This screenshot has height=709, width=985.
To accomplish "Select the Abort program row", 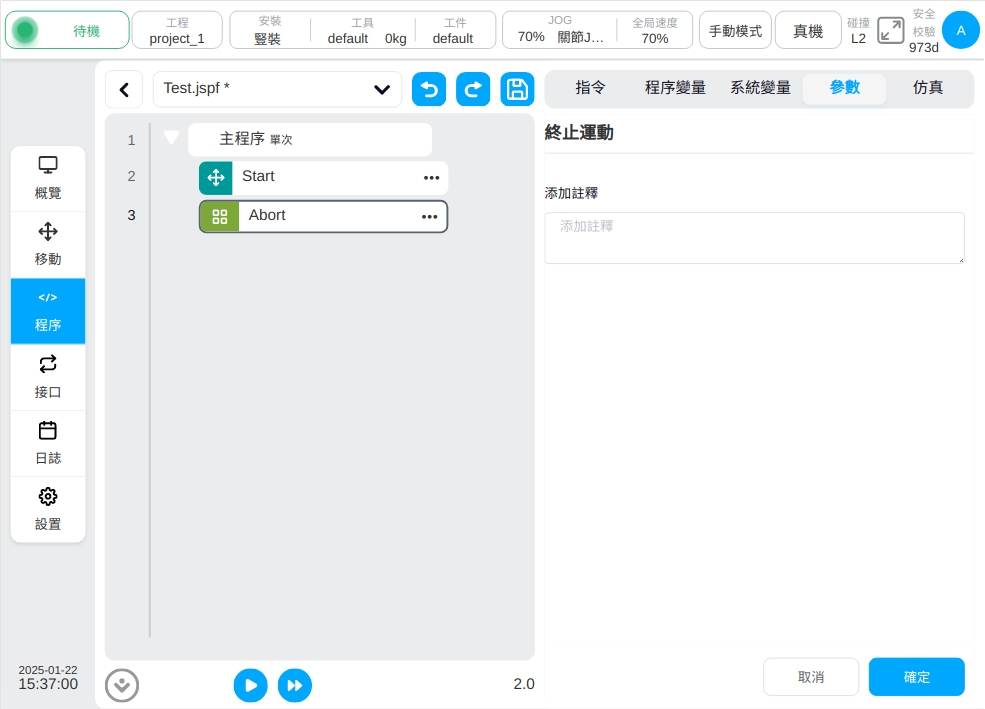I will point(324,217).
